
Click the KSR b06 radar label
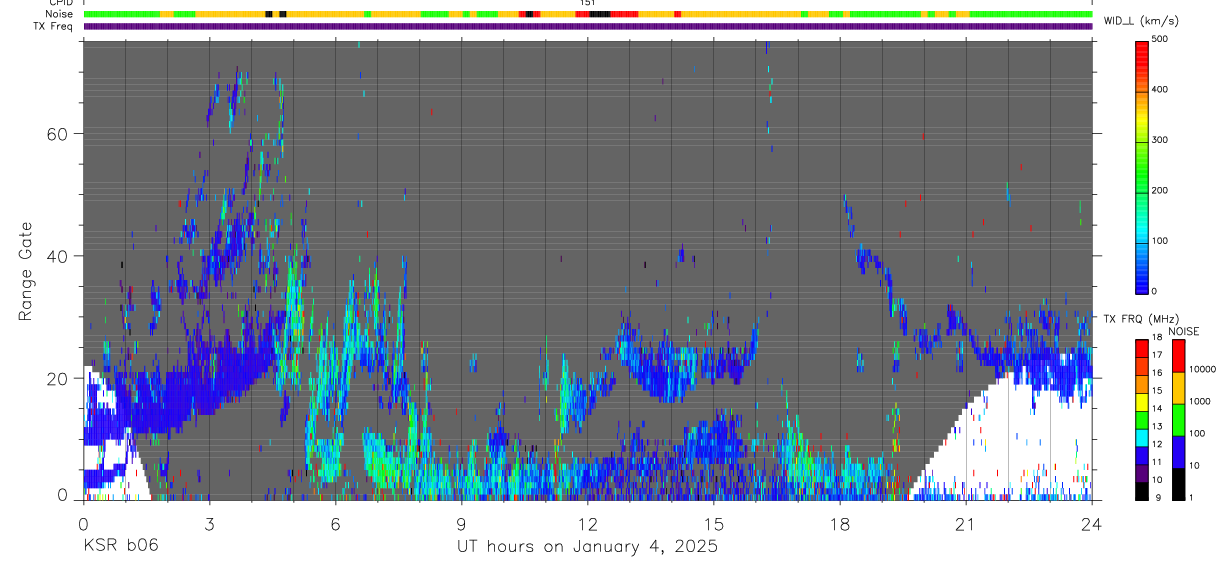pos(120,546)
